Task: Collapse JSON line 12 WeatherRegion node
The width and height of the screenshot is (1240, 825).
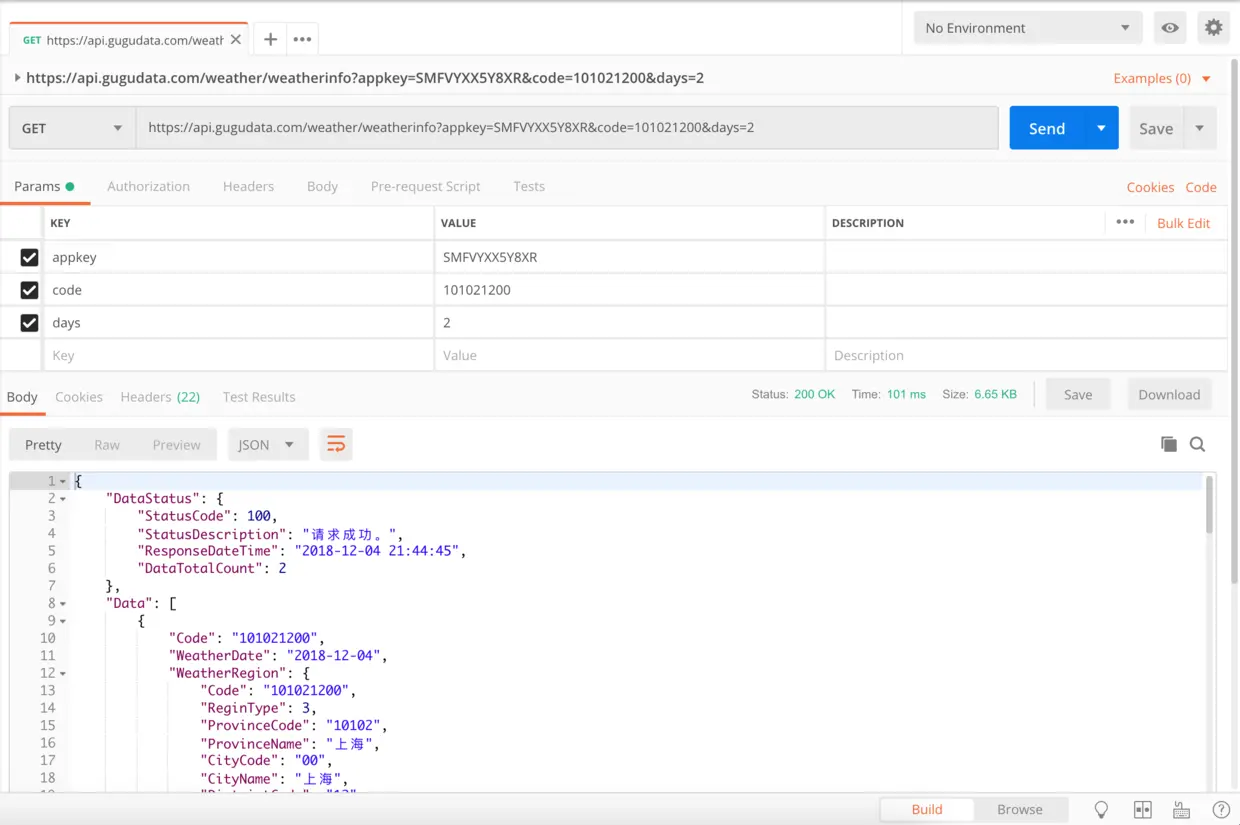Action: pos(63,673)
